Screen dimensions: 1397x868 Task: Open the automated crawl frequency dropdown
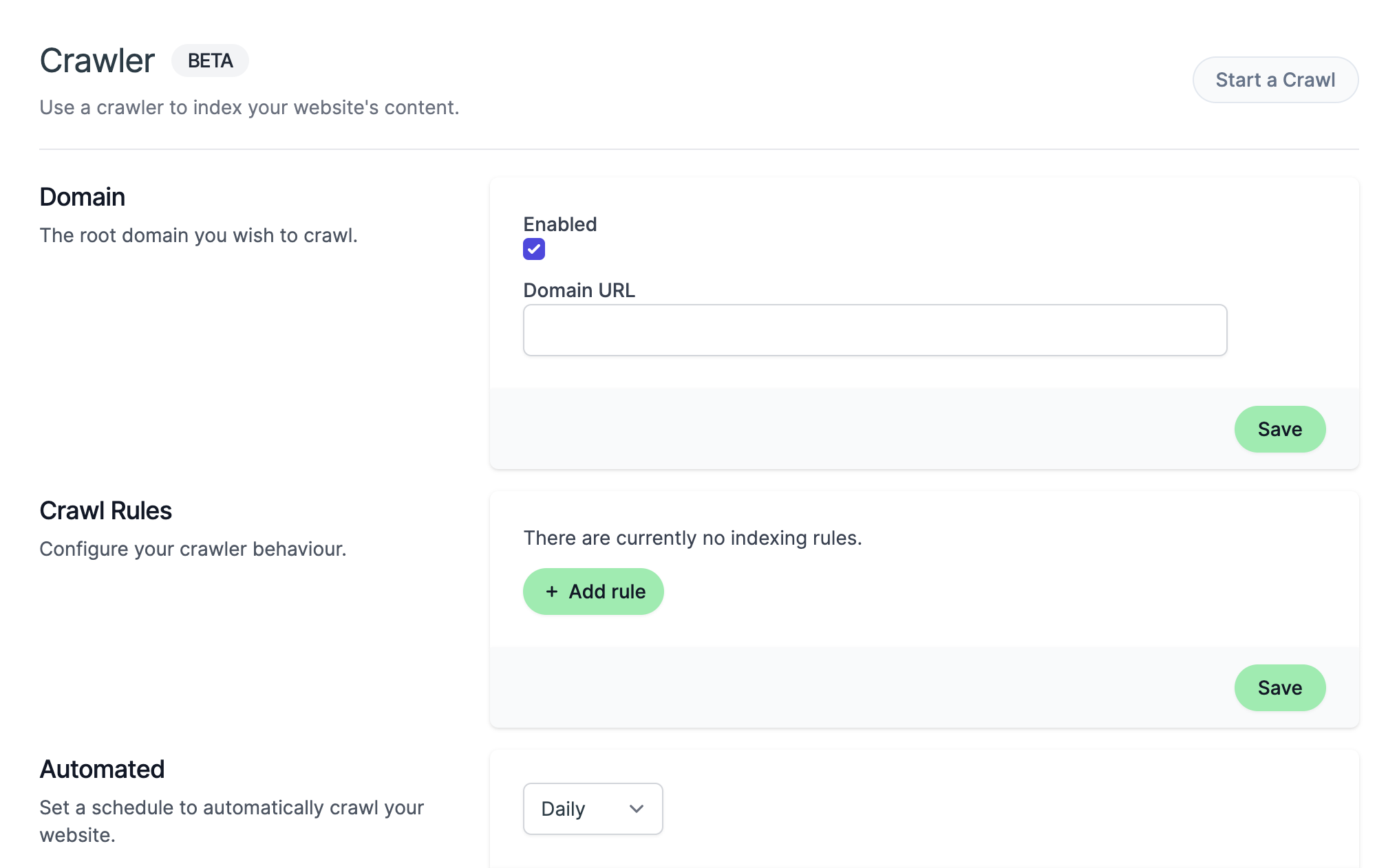592,809
